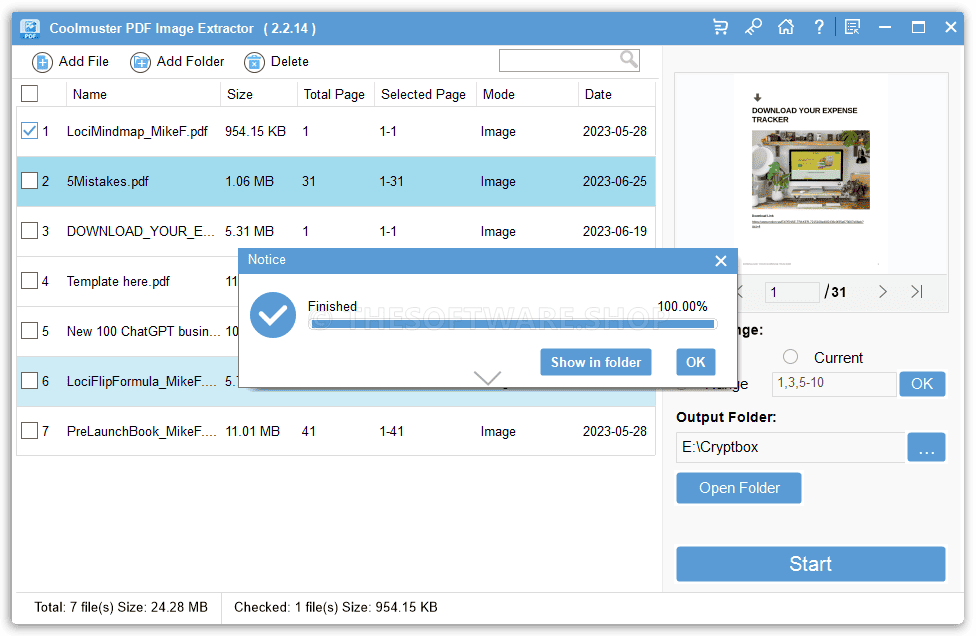
Task: Click the Add Folder label
Action: [190, 62]
